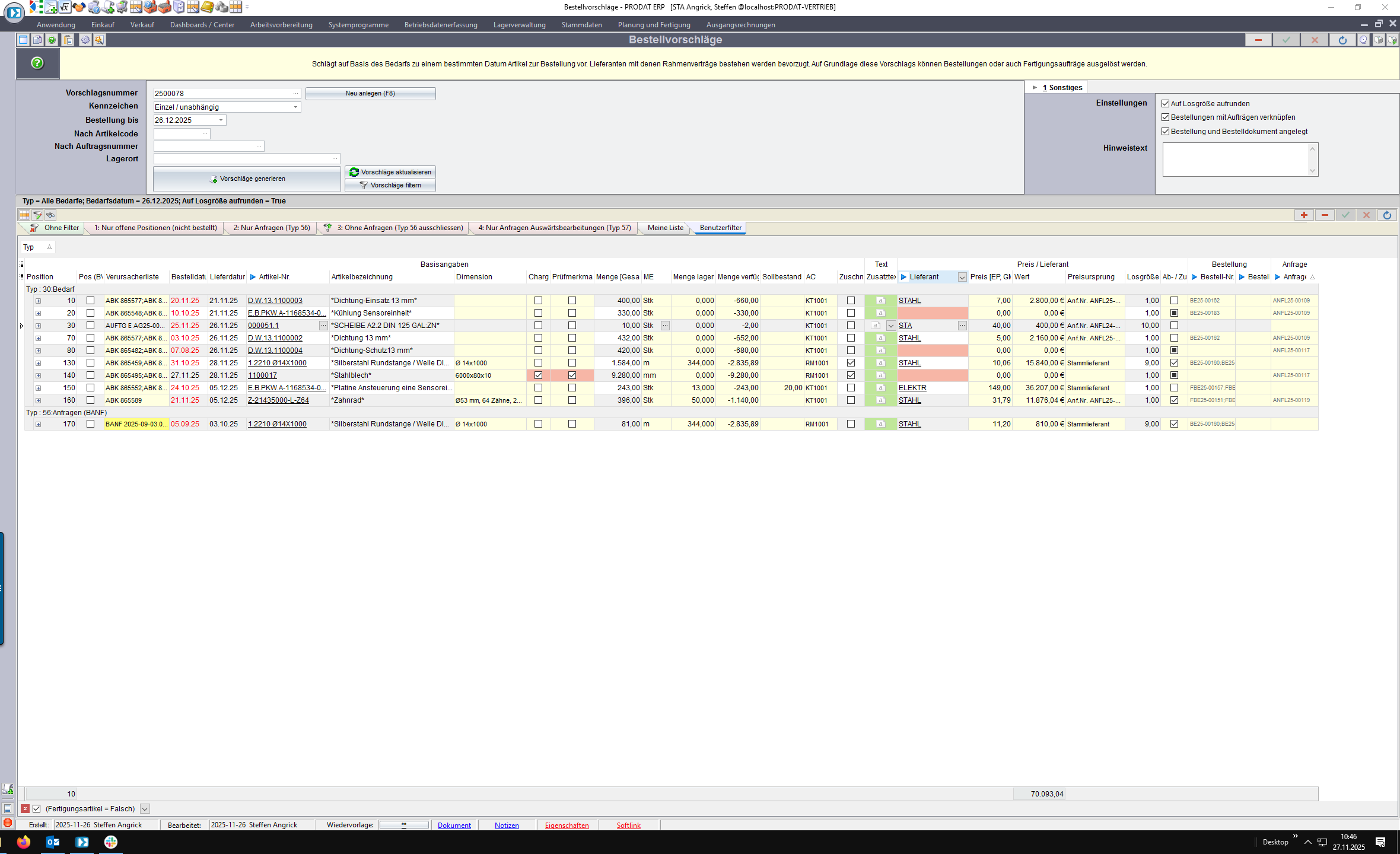Uncheck 'Auf Losgröße aufrunden' checkbox
The height and width of the screenshot is (854, 1400).
(x=1165, y=104)
